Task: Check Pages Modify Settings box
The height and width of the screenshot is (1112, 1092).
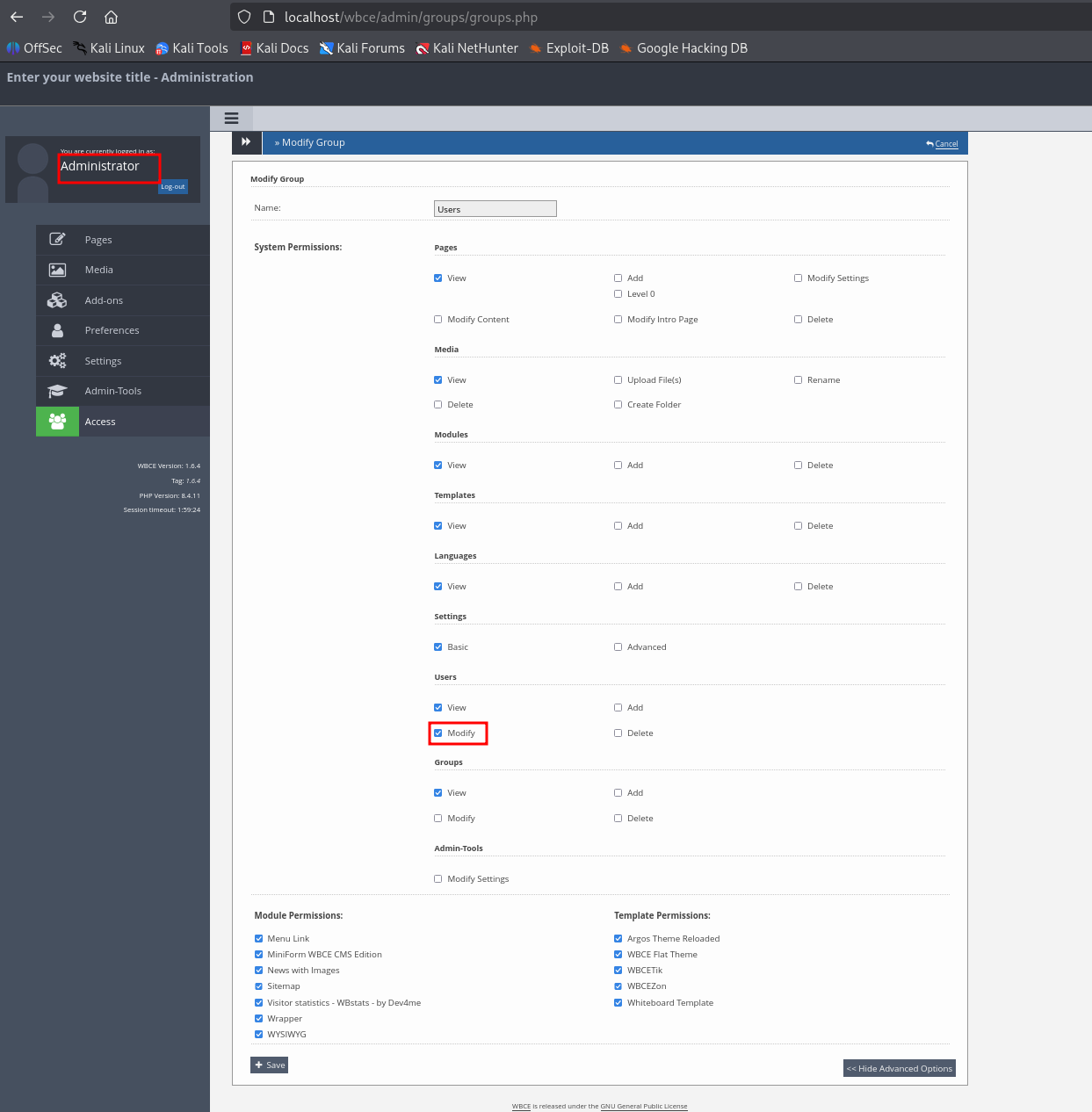Action: 798,278
